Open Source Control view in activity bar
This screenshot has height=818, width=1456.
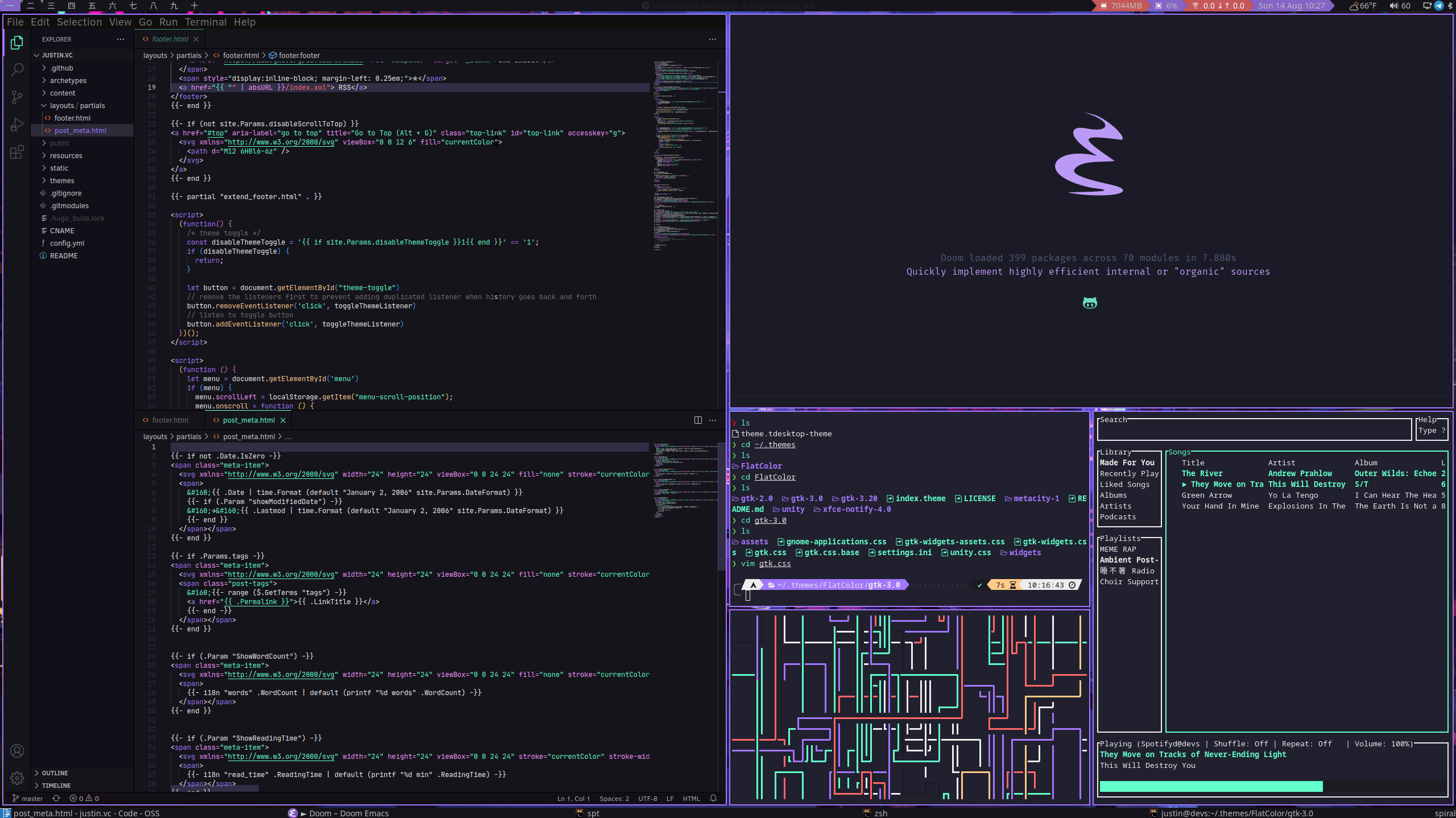tap(17, 97)
